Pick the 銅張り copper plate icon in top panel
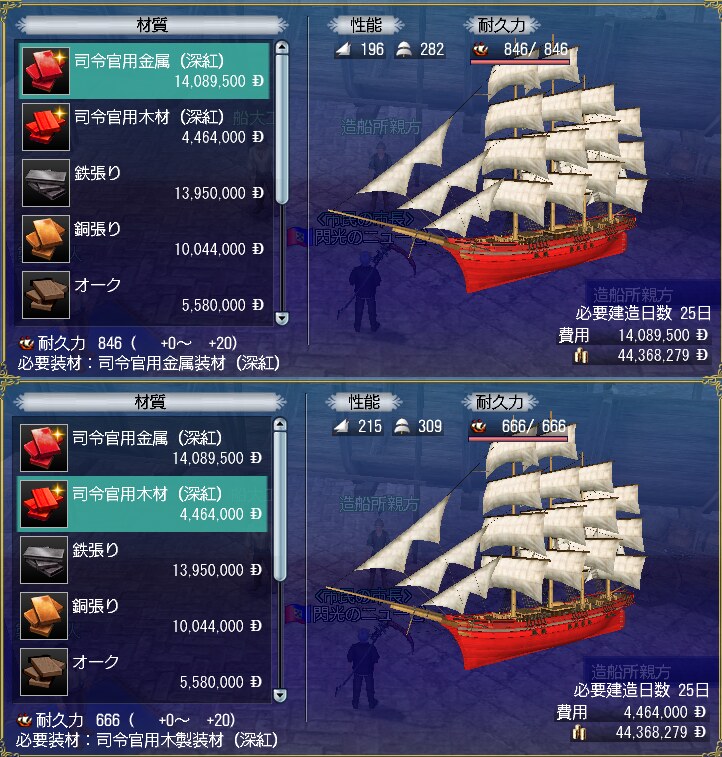 click(x=46, y=238)
